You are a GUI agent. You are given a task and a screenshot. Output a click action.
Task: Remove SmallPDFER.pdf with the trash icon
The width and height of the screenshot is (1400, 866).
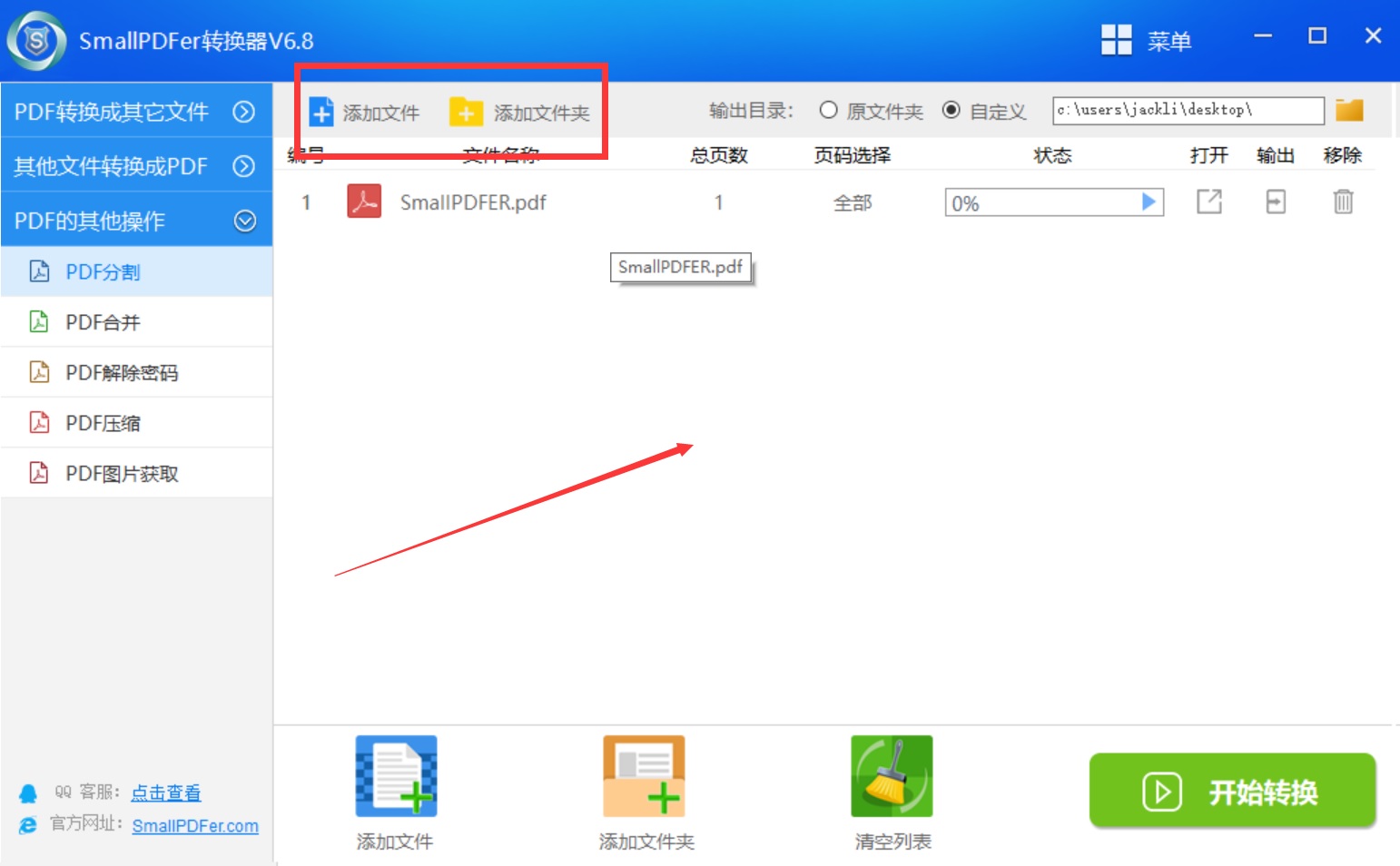tap(1343, 202)
